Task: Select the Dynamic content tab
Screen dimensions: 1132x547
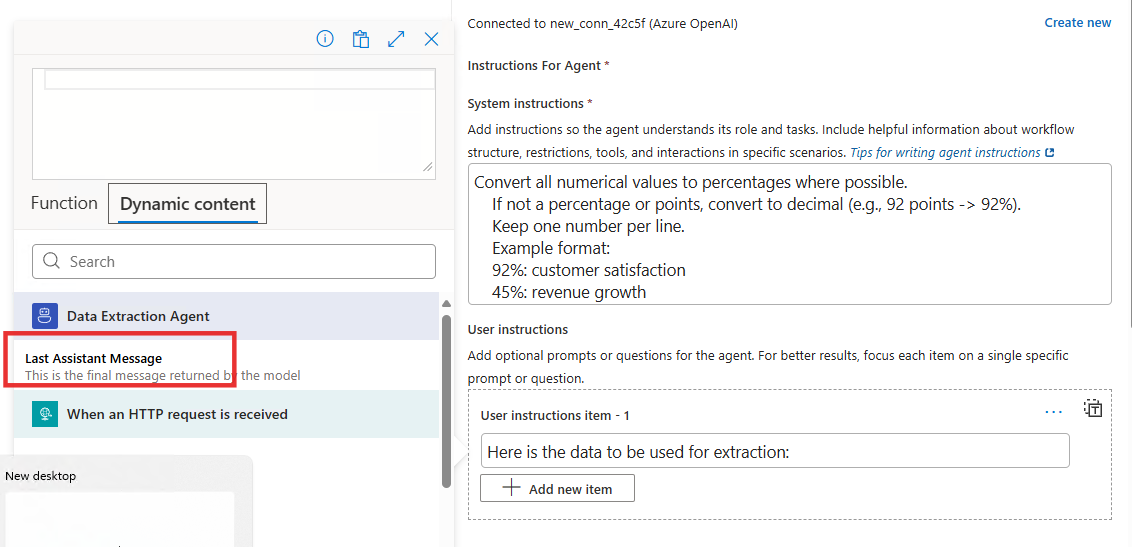Action: (x=188, y=204)
